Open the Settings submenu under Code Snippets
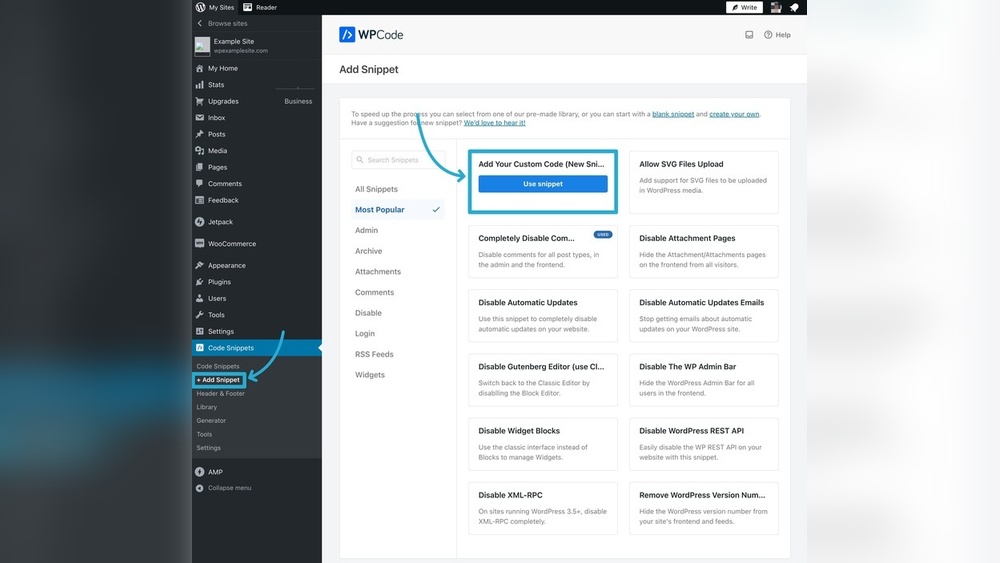The image size is (1000, 563). [x=209, y=448]
